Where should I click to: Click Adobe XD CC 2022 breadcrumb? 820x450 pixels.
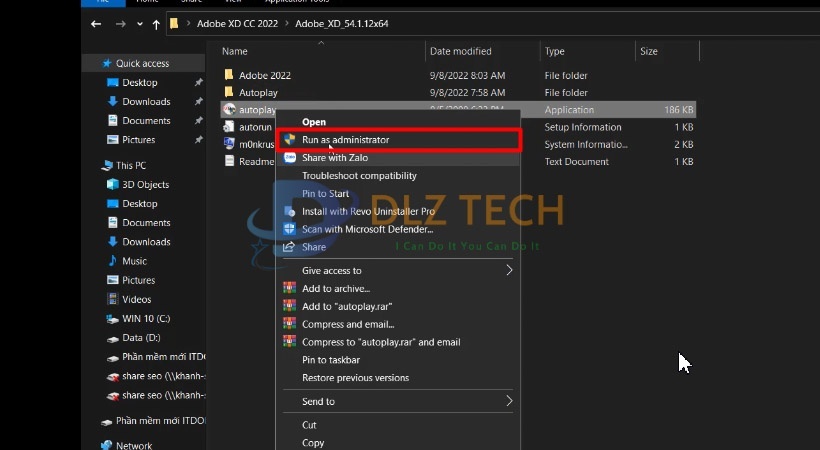pos(237,24)
